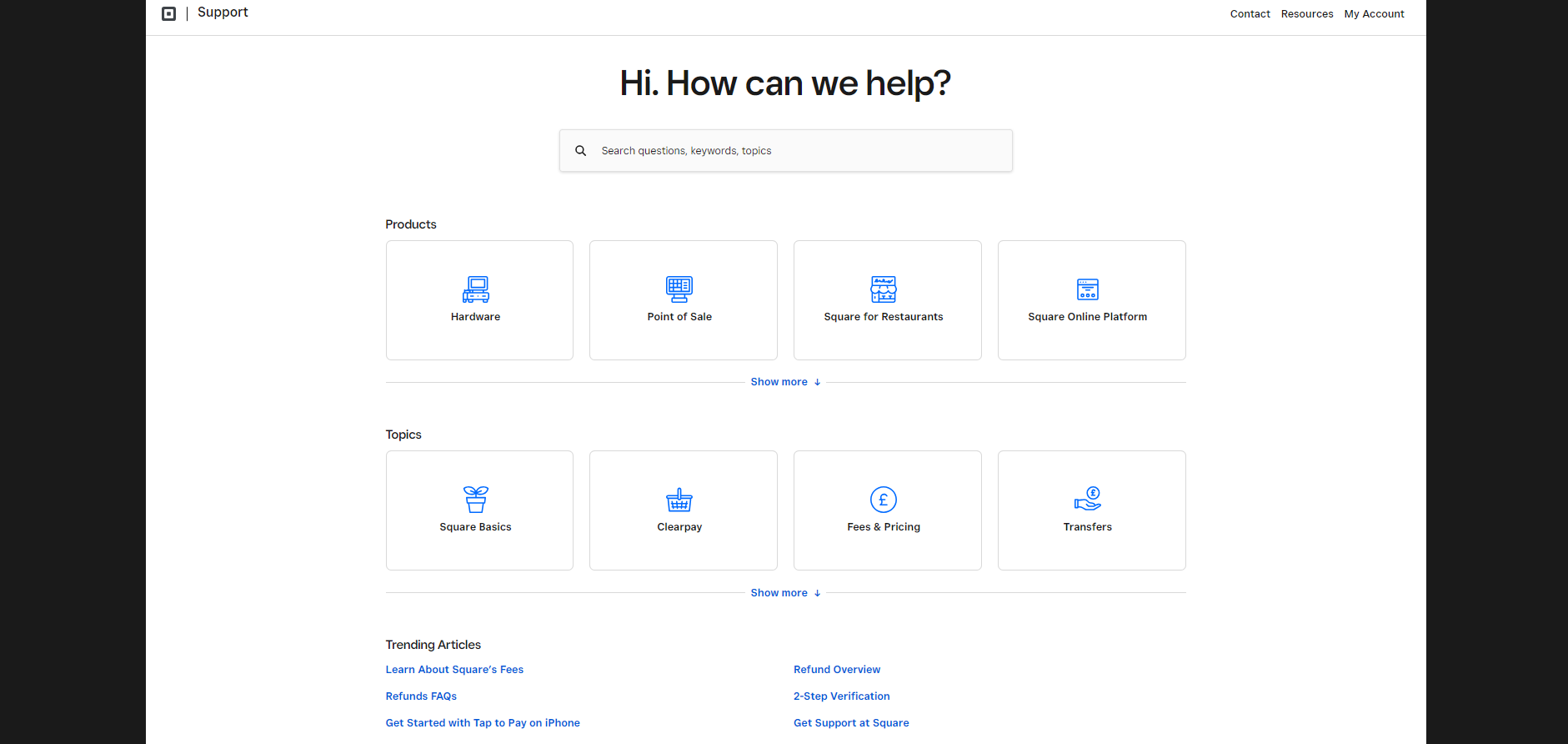Click the search magnifier icon
This screenshot has width=1568, height=744.
coord(581,151)
